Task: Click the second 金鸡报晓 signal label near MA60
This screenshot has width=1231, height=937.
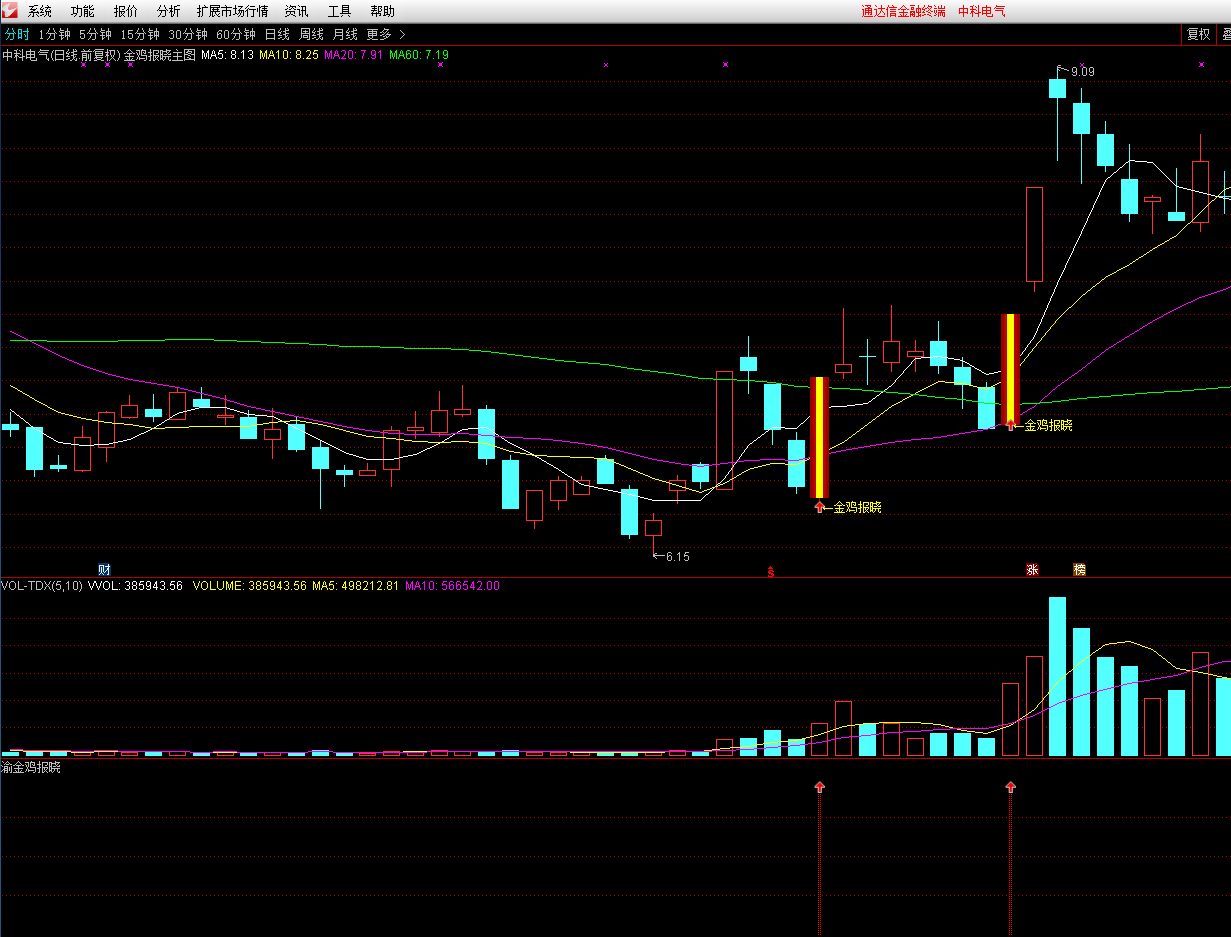Action: coord(1047,425)
